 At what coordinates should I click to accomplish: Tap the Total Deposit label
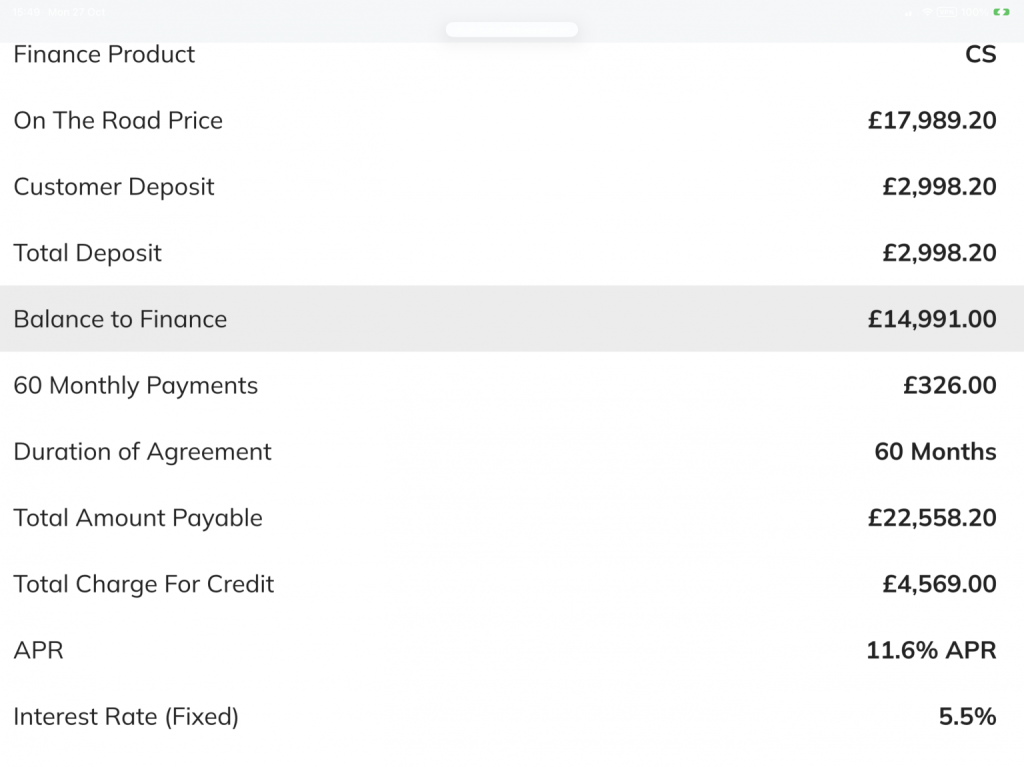point(87,253)
